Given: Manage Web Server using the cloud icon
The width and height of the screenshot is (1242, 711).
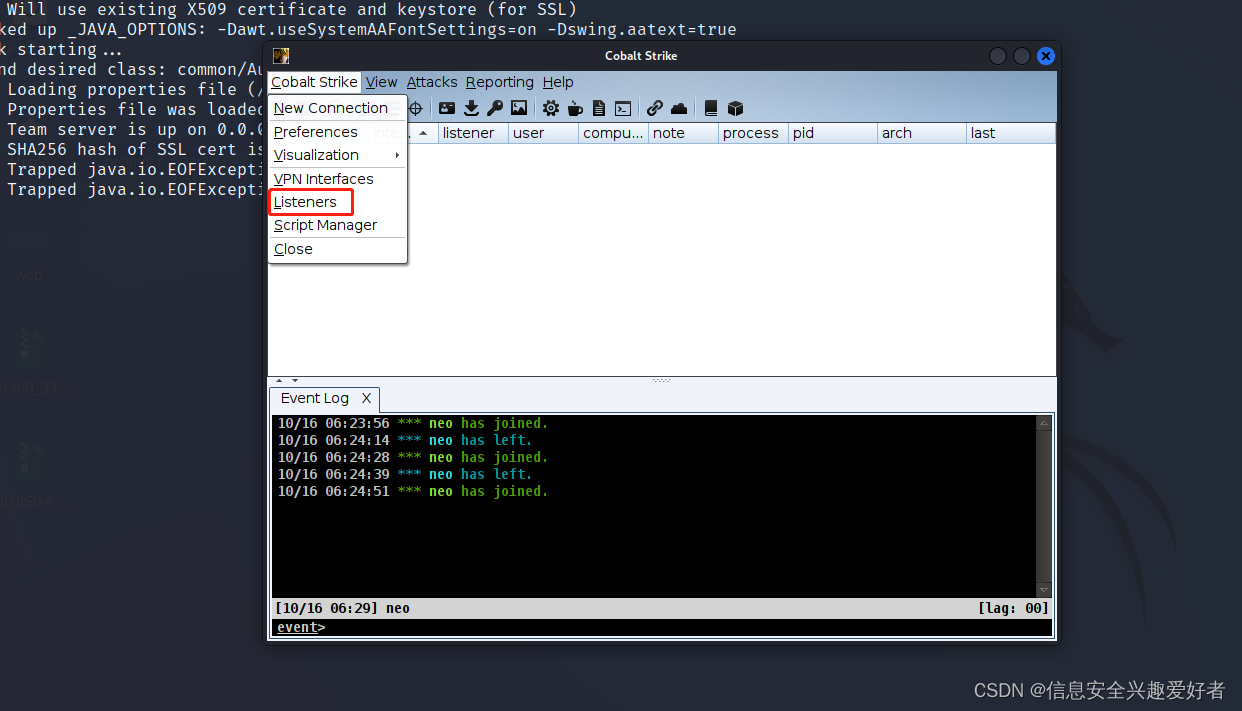Looking at the screenshot, I should [679, 108].
